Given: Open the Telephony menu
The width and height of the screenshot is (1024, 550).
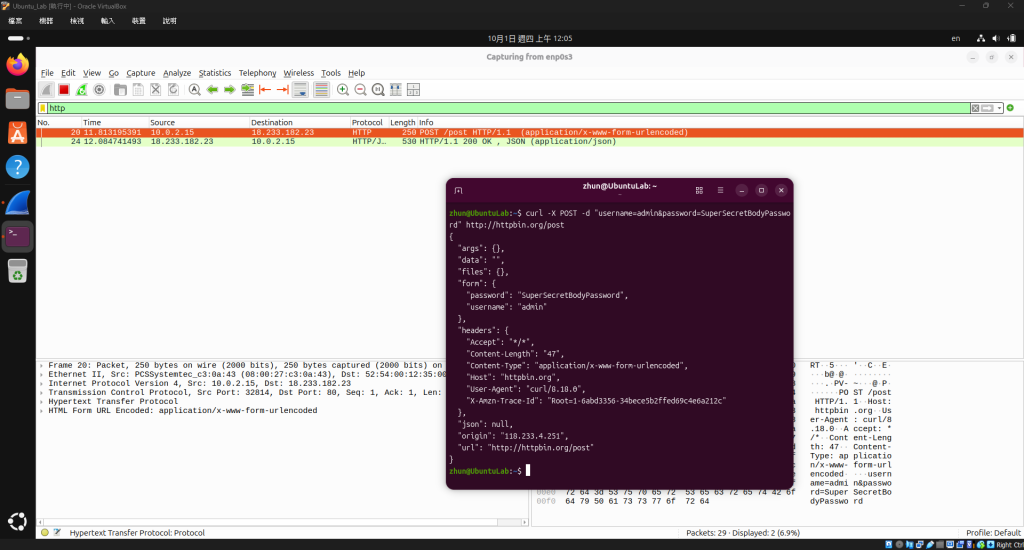Looking at the screenshot, I should pos(257,73).
